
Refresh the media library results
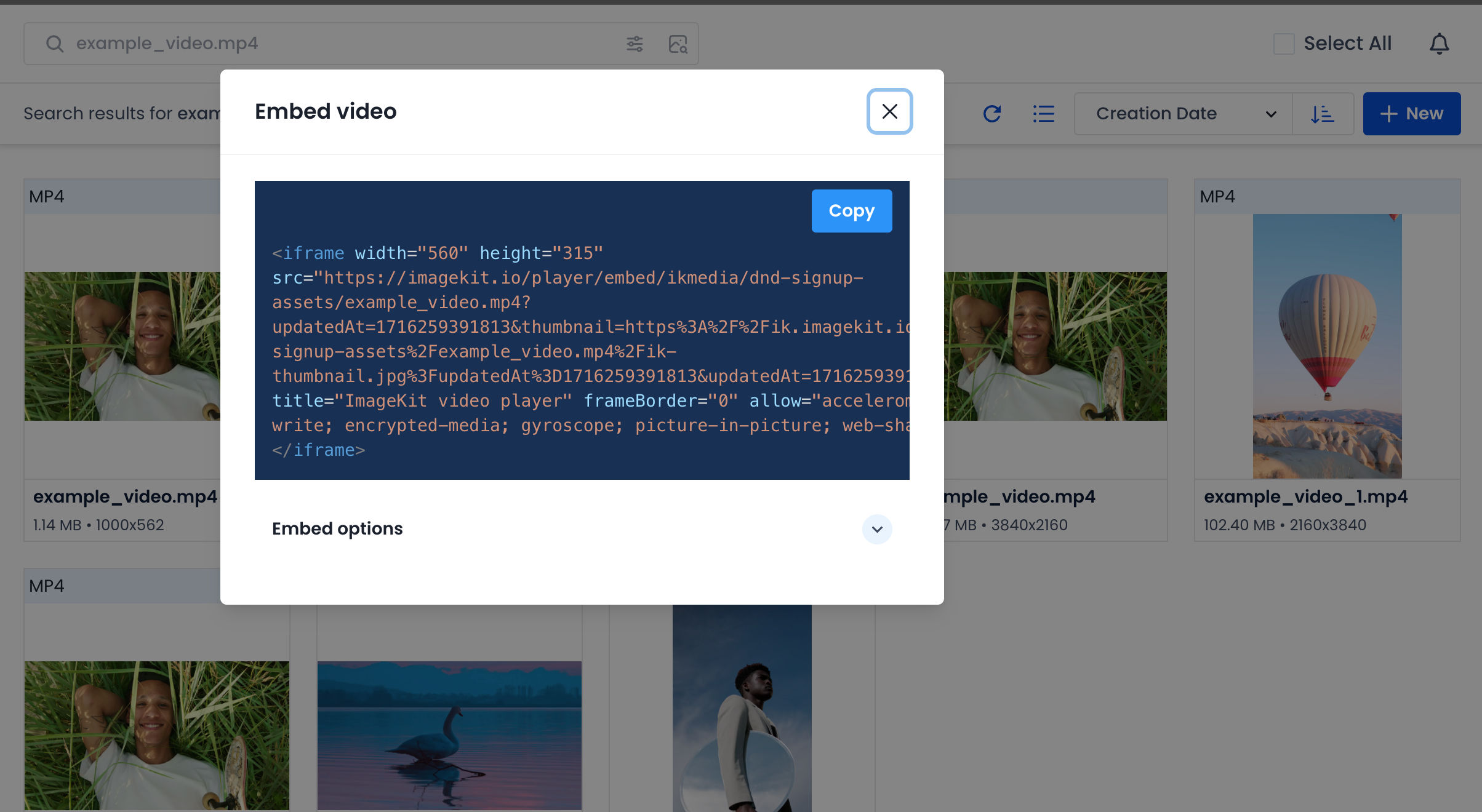tap(992, 114)
